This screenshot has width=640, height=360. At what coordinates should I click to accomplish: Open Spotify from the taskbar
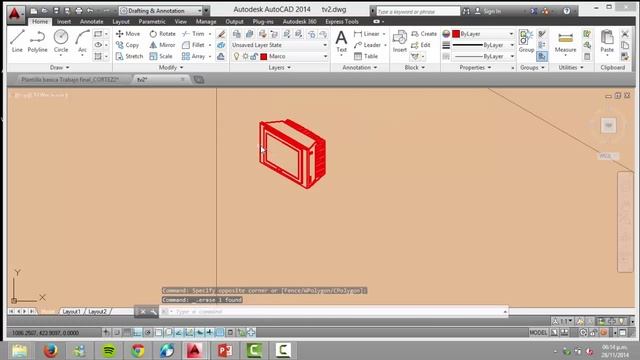(x=109, y=350)
